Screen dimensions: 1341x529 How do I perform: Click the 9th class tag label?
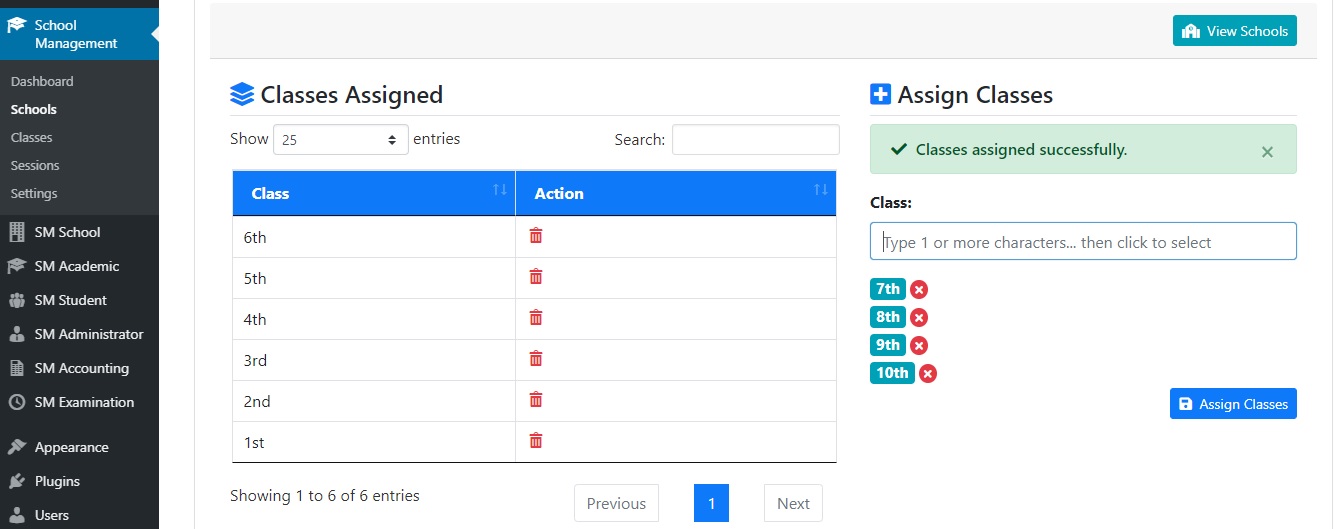click(x=888, y=345)
